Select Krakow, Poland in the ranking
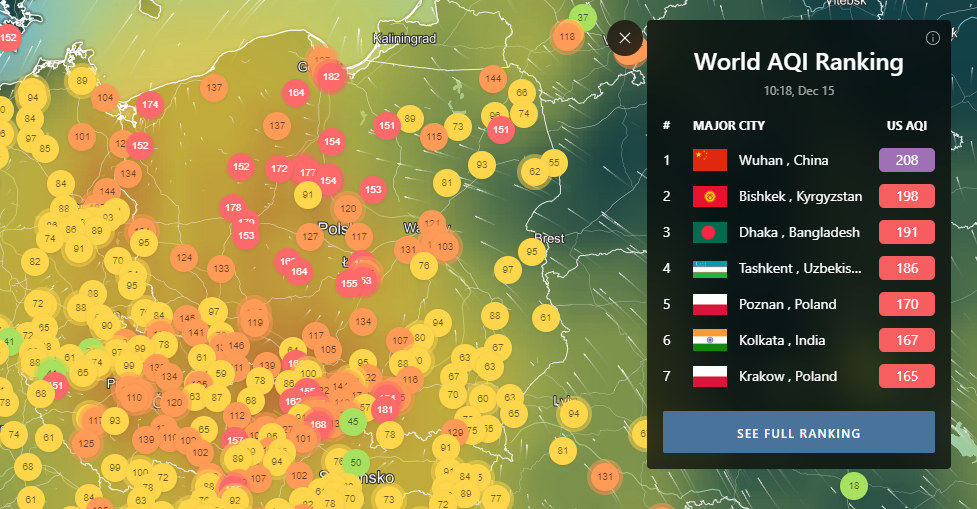977x509 pixels. 798,376
